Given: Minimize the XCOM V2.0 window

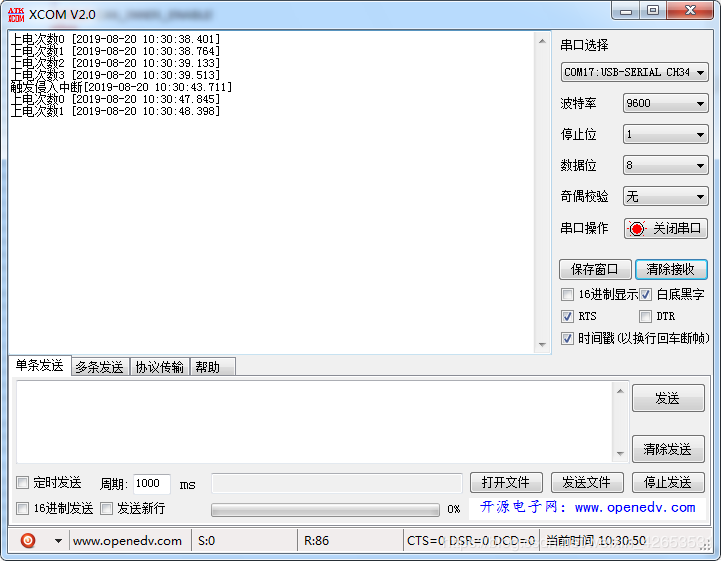Looking at the screenshot, I should click(x=626, y=11).
